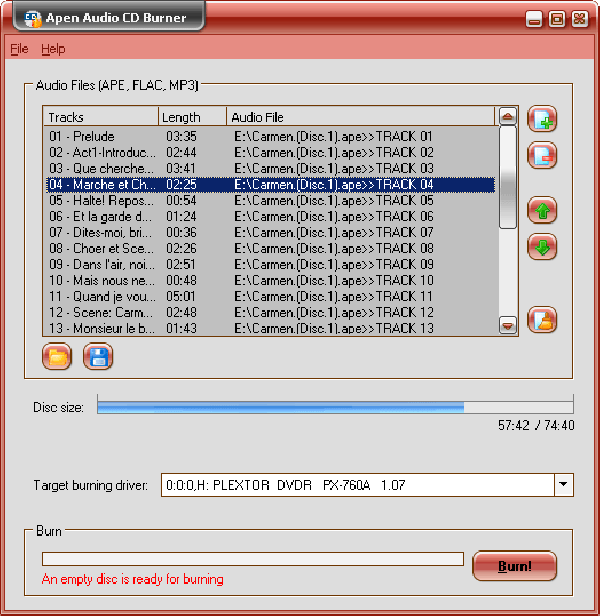The height and width of the screenshot is (616, 600).
Task: Click length 03:35 of Prelude
Action: click(x=181, y=136)
